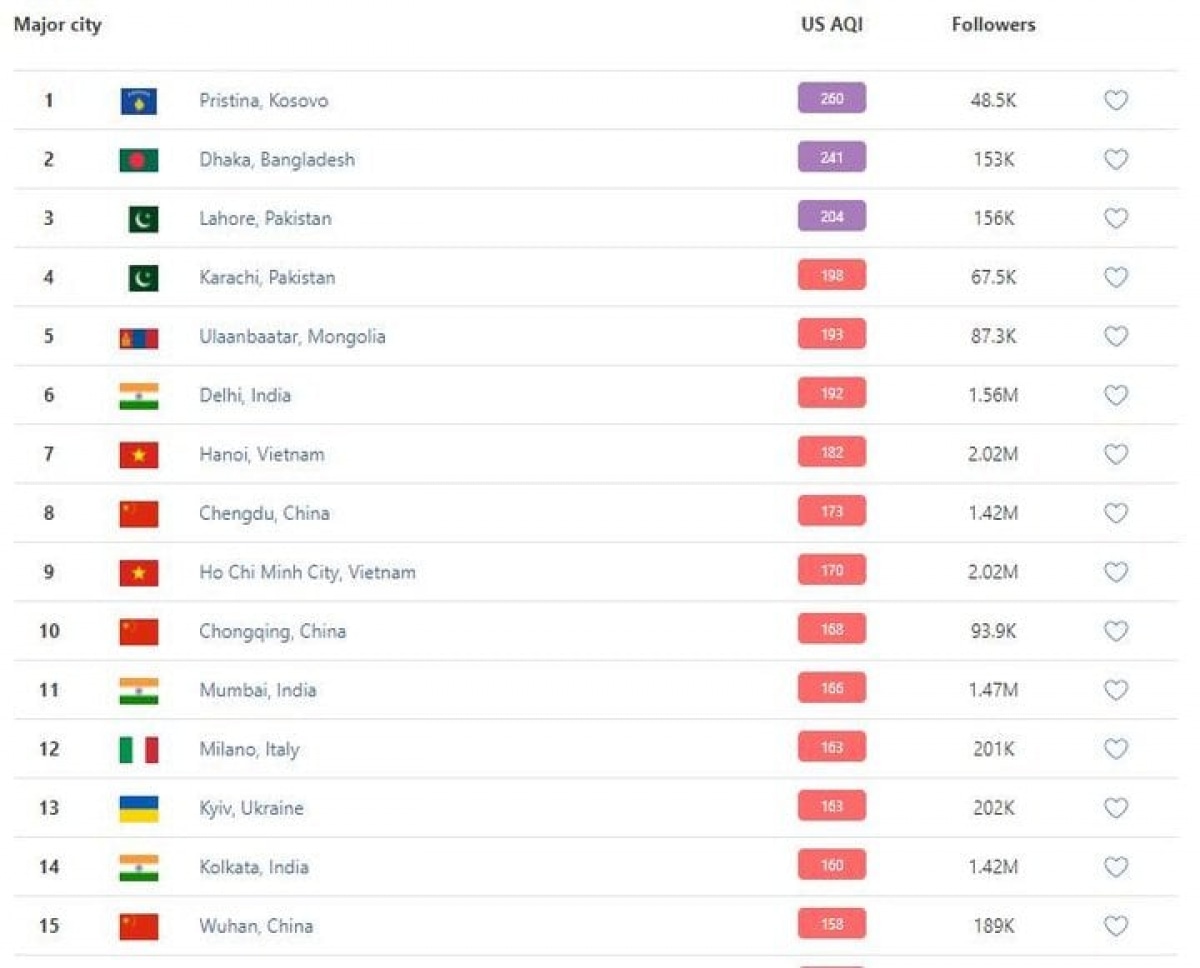Click the Ukraine flag beside Kyiv
This screenshot has width=1200, height=968.
click(x=139, y=809)
